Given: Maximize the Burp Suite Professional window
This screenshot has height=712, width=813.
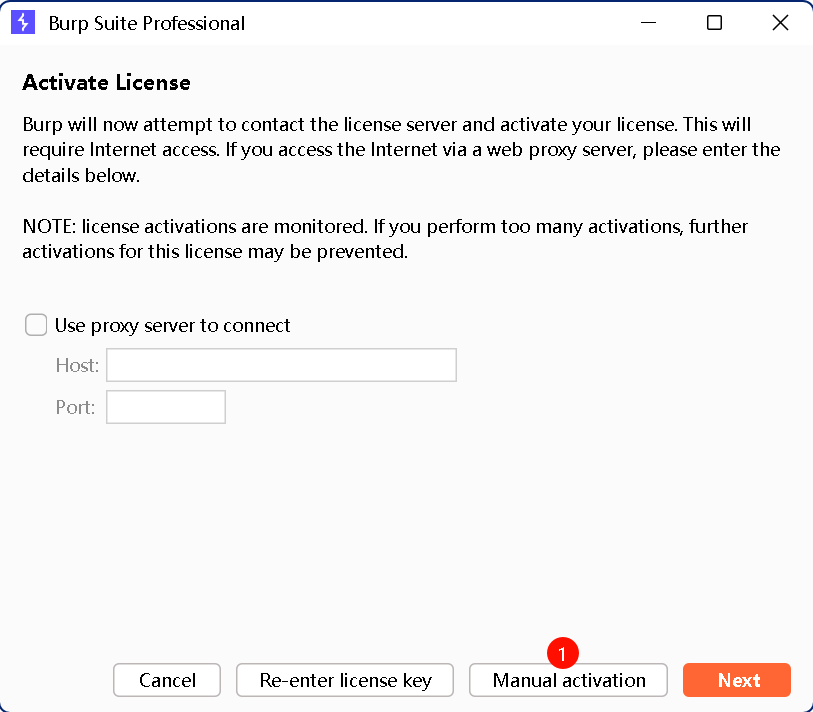Looking at the screenshot, I should [714, 23].
